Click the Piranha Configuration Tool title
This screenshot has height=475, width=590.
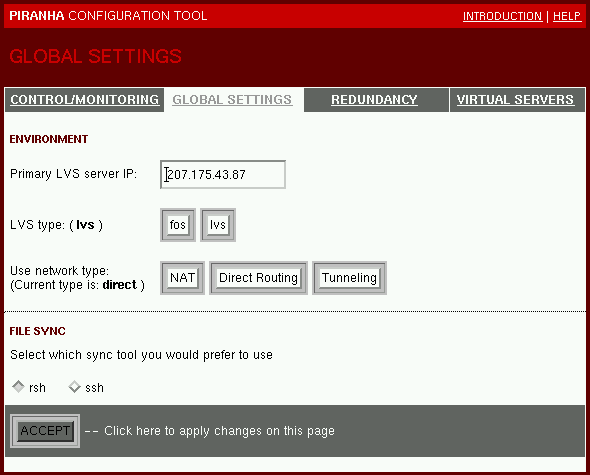108,16
